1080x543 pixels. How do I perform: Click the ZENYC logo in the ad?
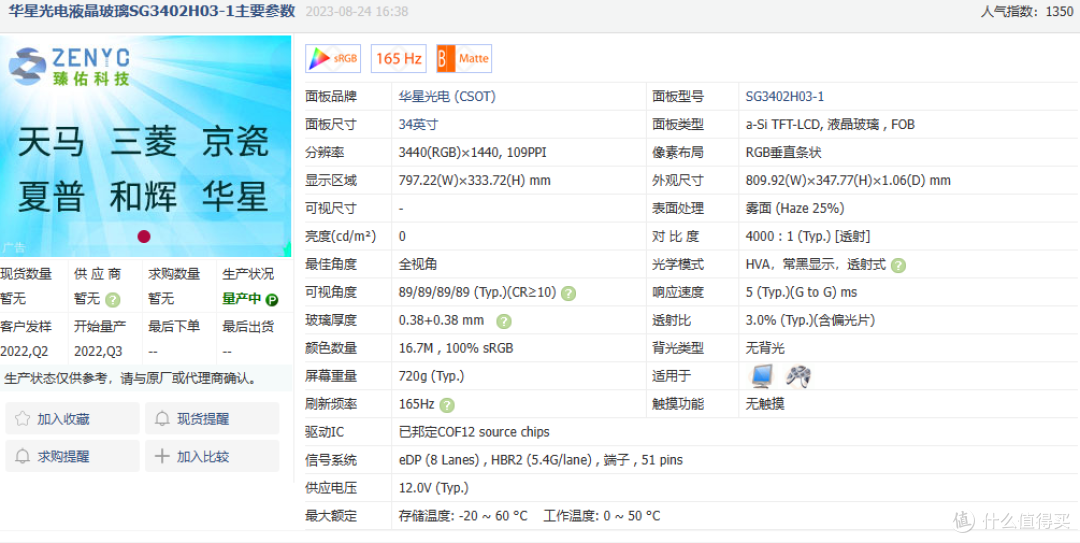[x=69, y=67]
